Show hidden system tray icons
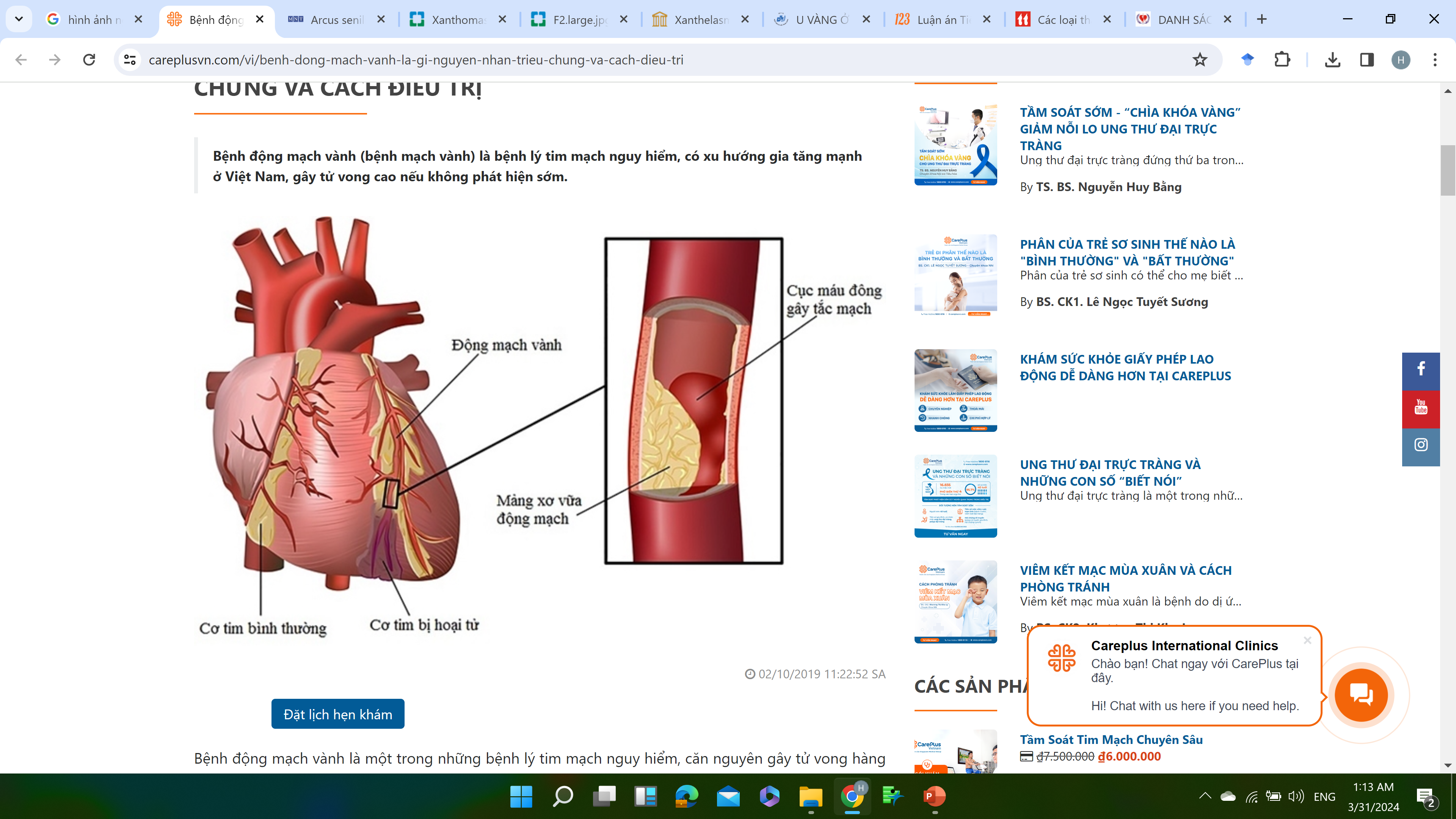Screen dimensions: 1456x819 [x=1205, y=796]
